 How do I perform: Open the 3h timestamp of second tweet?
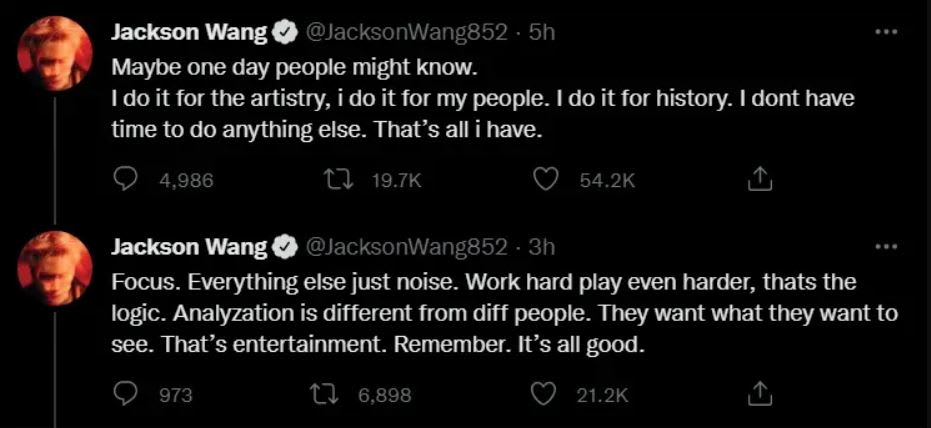[x=541, y=248]
